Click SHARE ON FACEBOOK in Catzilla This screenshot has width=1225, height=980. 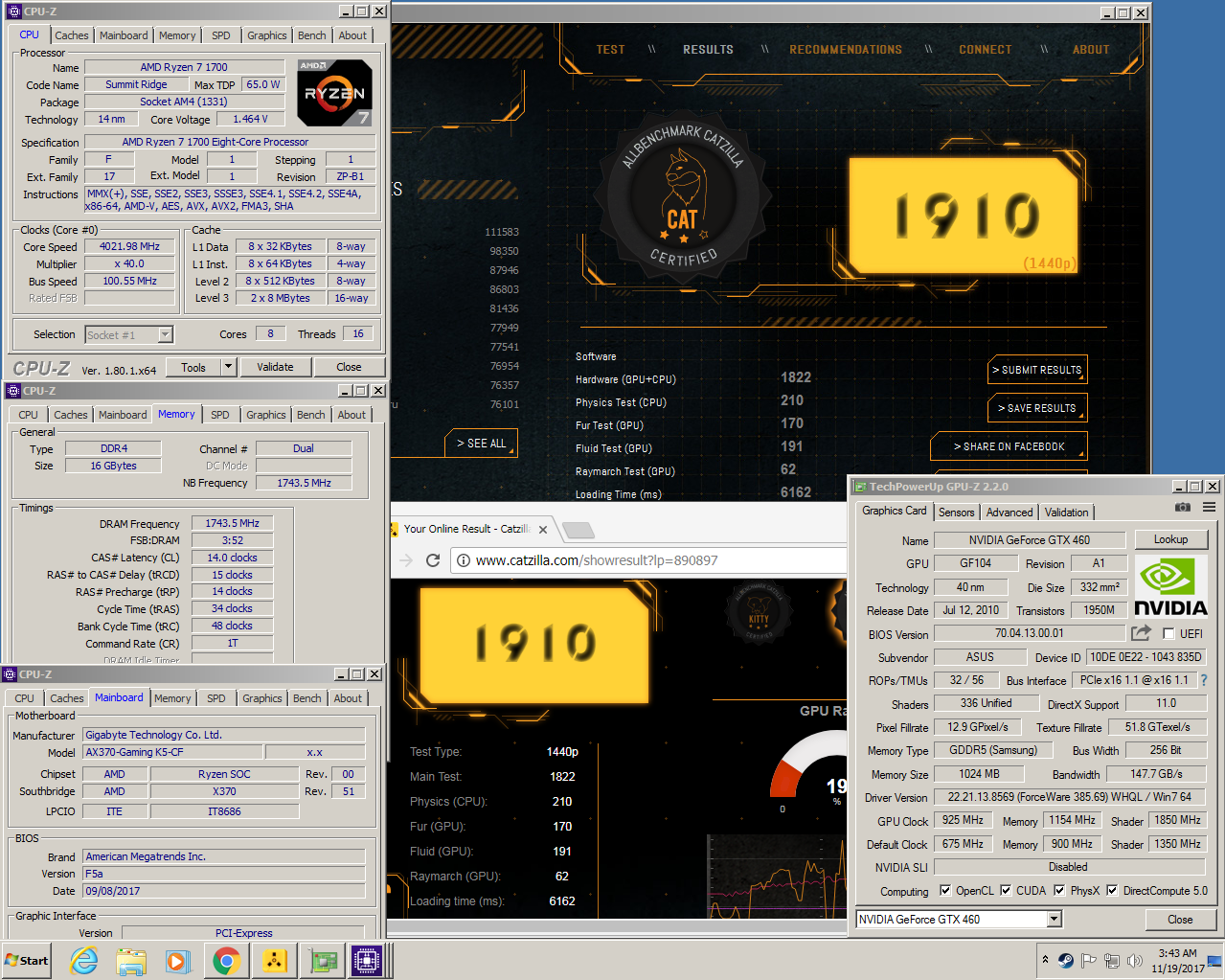point(1009,446)
